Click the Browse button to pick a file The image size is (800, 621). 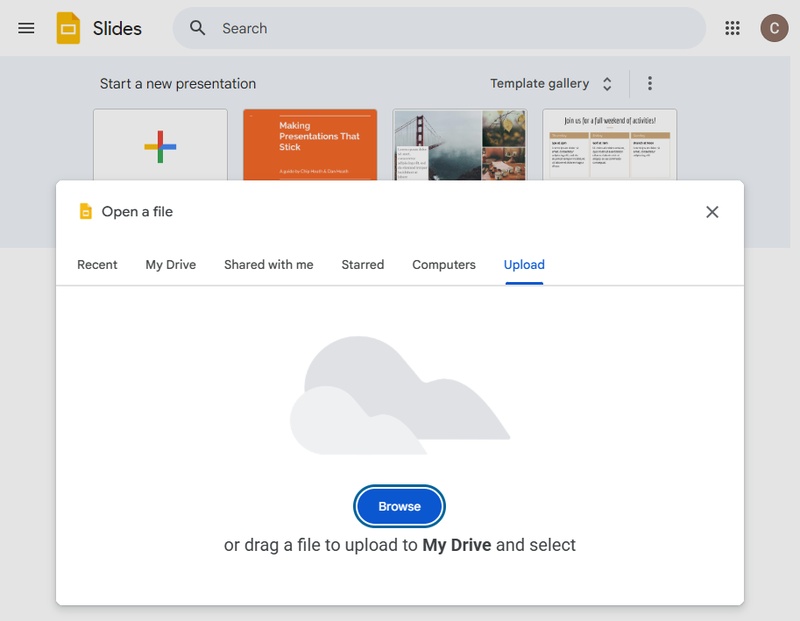(399, 506)
